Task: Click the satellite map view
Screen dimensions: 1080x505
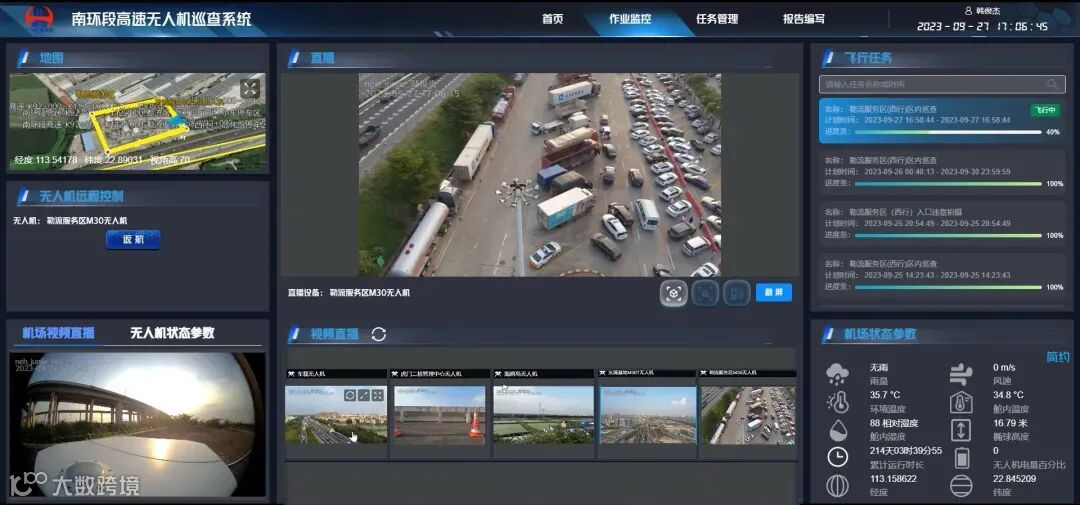Action: click(137, 122)
